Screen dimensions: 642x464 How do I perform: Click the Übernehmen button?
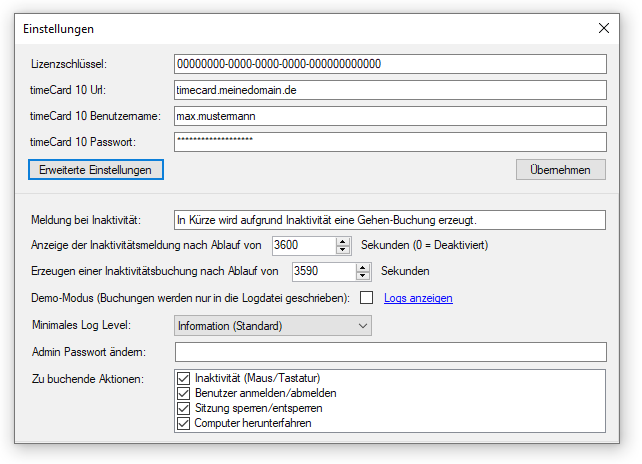(x=560, y=170)
